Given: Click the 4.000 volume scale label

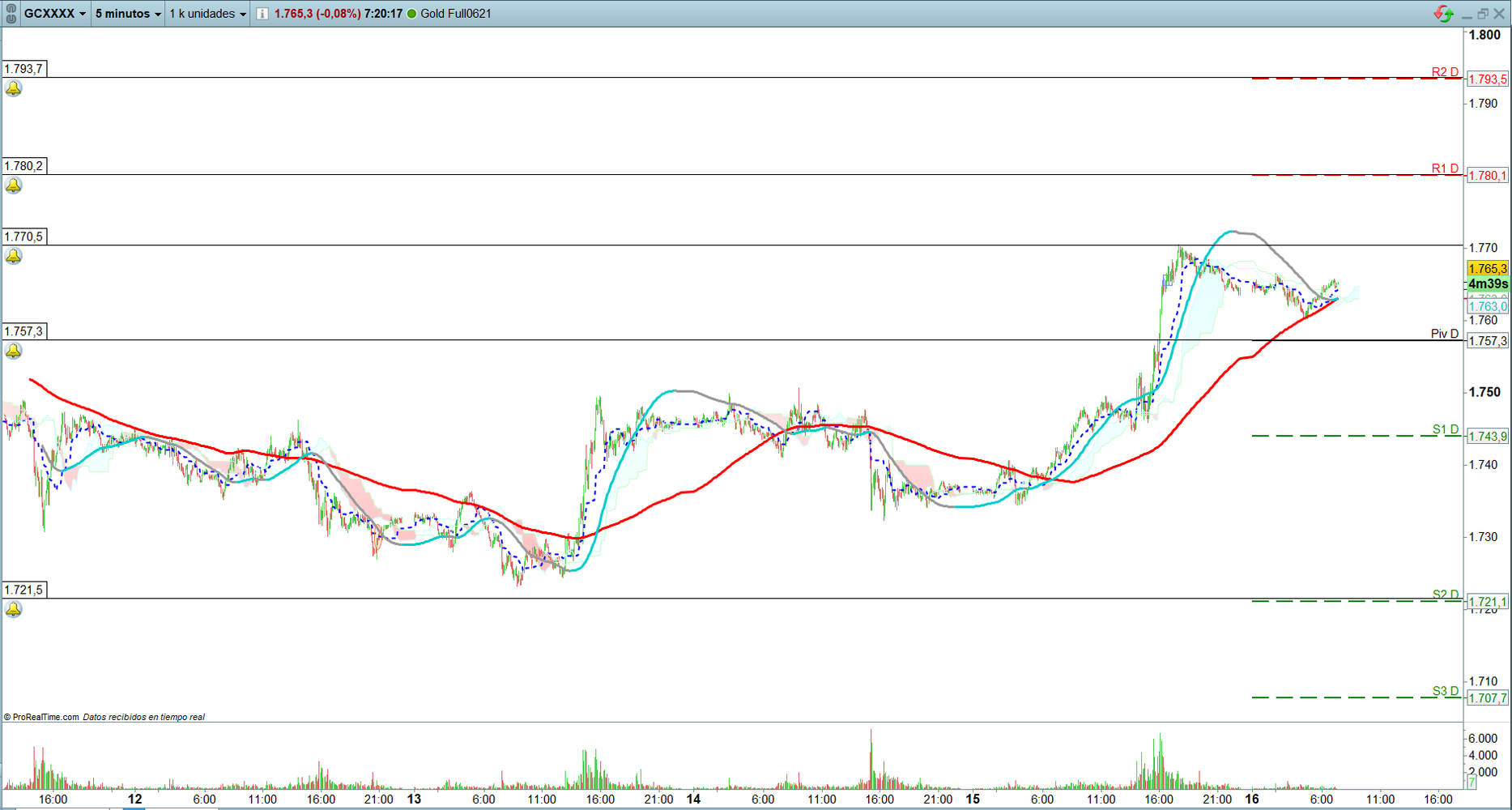Looking at the screenshot, I should [x=1482, y=756].
